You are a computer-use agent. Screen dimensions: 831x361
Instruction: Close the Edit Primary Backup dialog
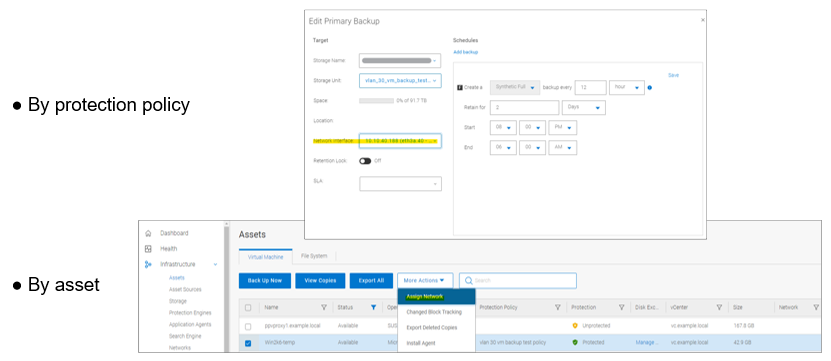click(x=703, y=20)
